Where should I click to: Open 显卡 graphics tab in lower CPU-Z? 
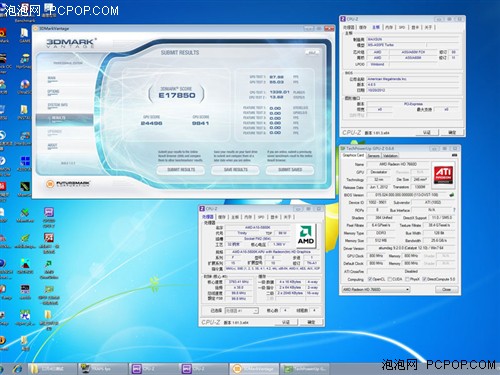pyautogui.click(x=274, y=217)
